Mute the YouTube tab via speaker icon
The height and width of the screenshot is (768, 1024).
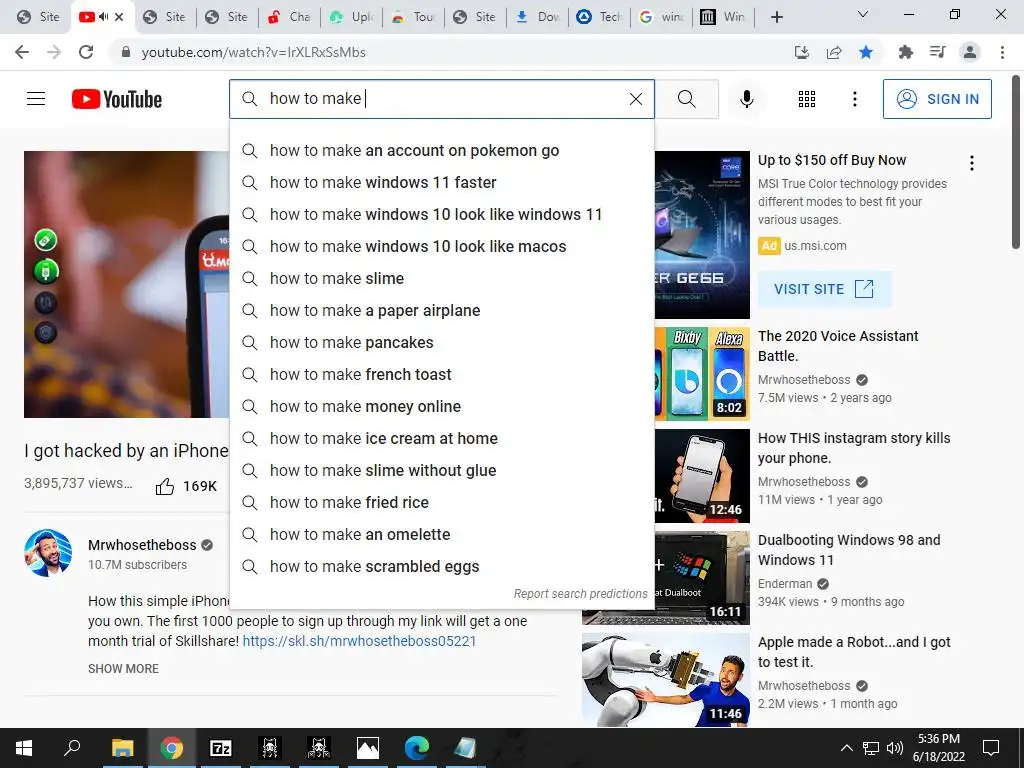click(103, 17)
